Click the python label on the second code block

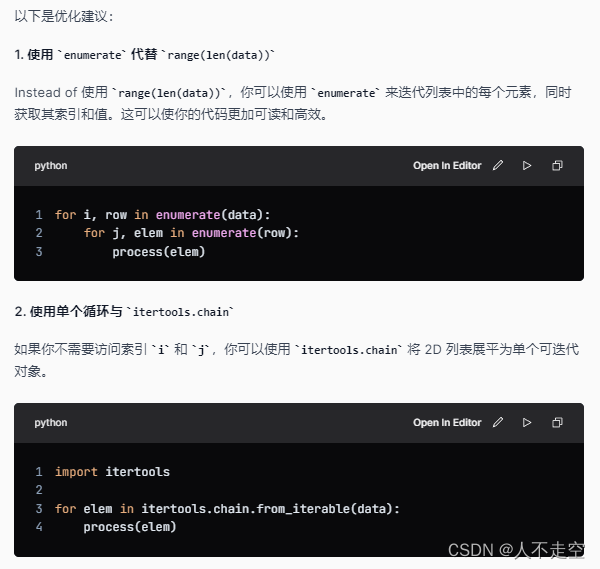click(x=51, y=423)
